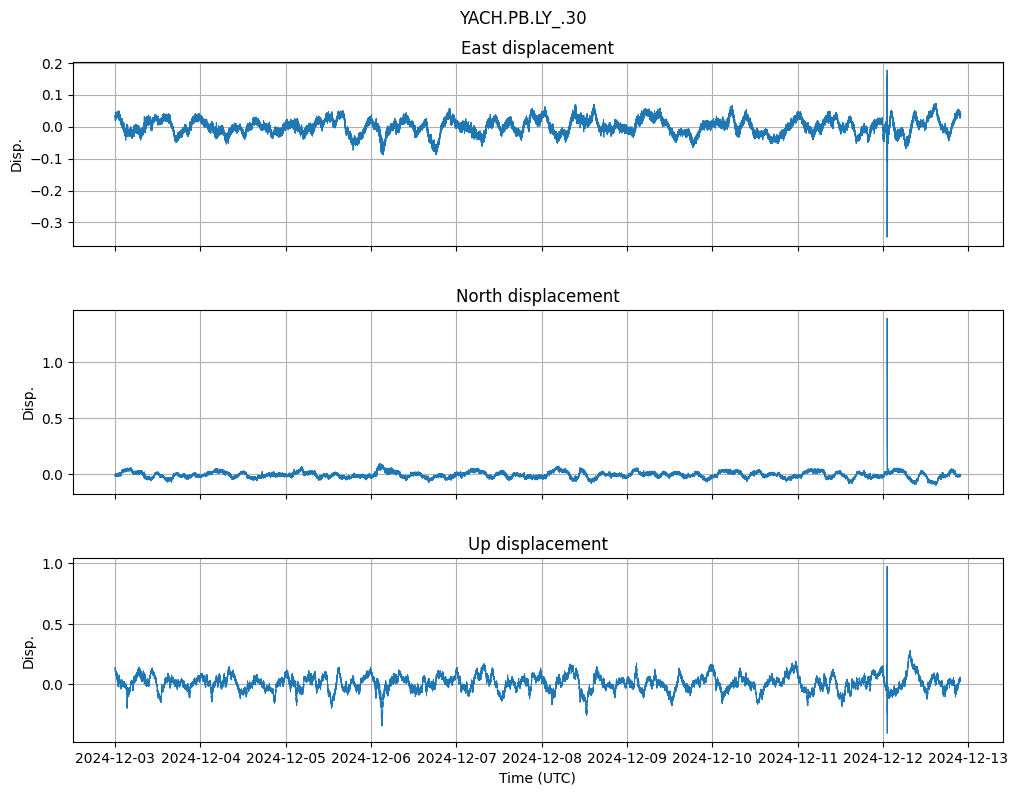Image resolution: width=1018 pixels, height=795 pixels.
Task: Click the 1.0 tick on North plot
Action: 52,362
